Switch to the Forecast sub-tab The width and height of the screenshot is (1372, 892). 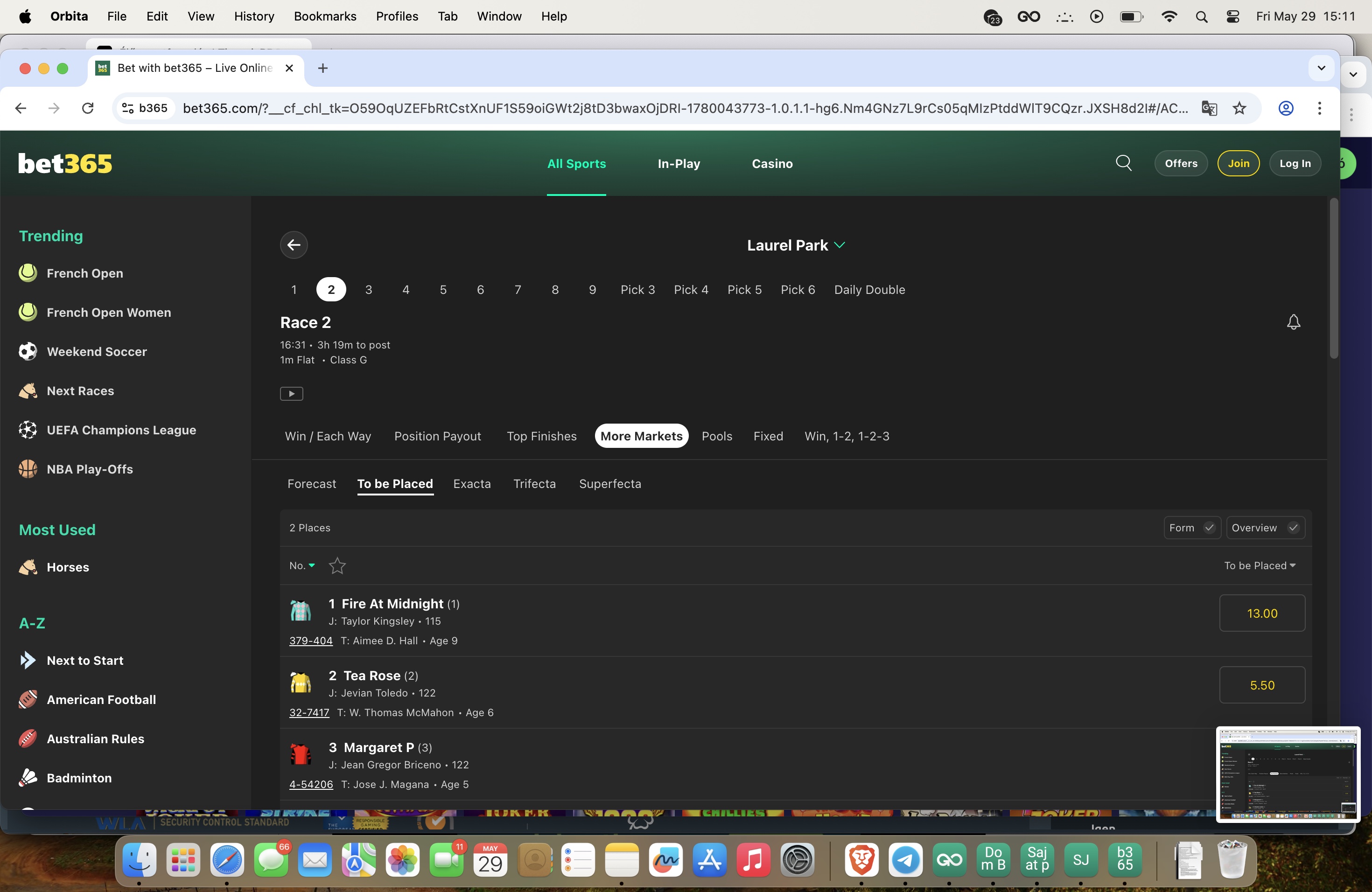tap(311, 484)
